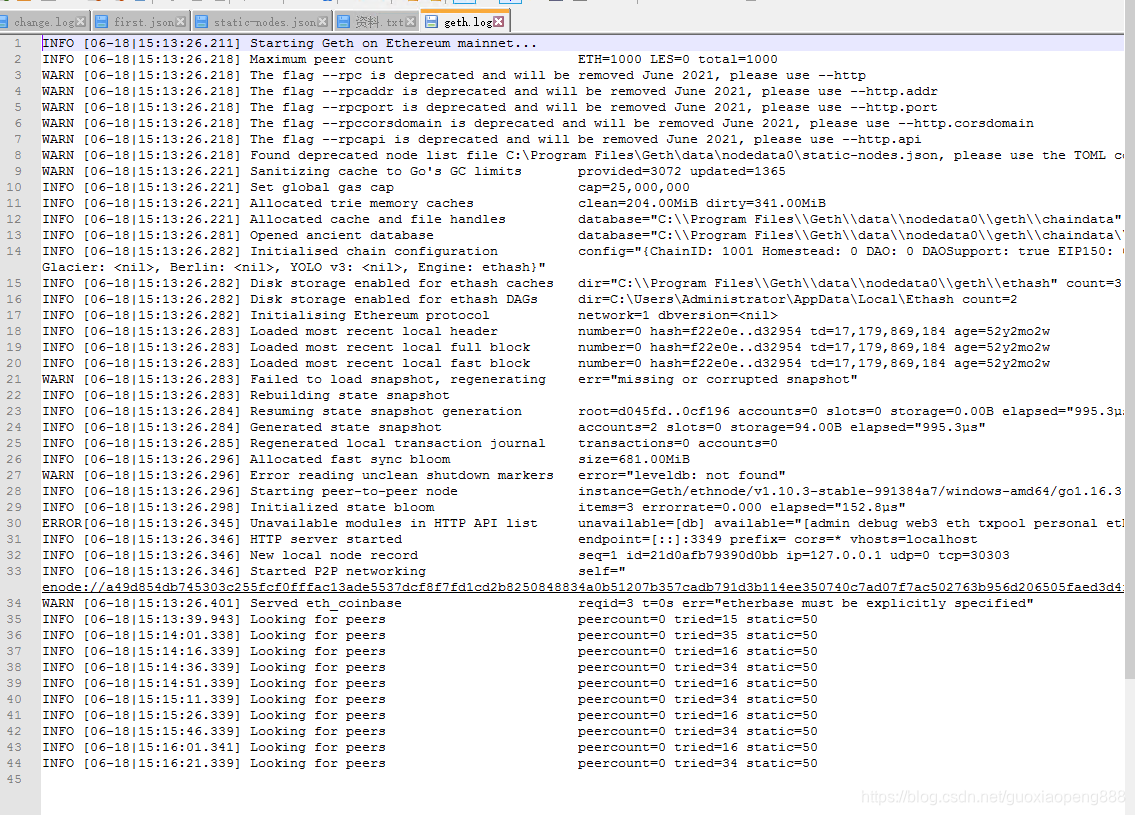Click 'error="leveldb: not found"' value
Screen dimensions: 1135x815
coord(681,476)
